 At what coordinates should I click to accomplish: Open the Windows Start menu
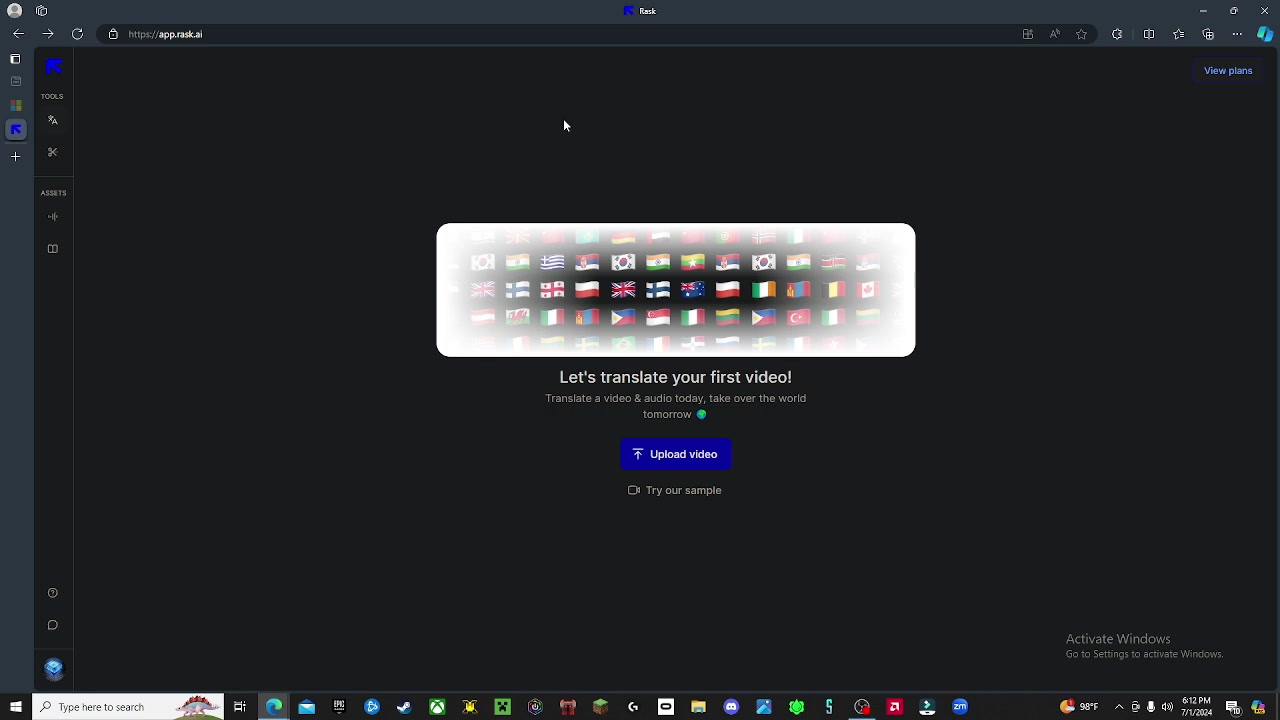[x=16, y=707]
